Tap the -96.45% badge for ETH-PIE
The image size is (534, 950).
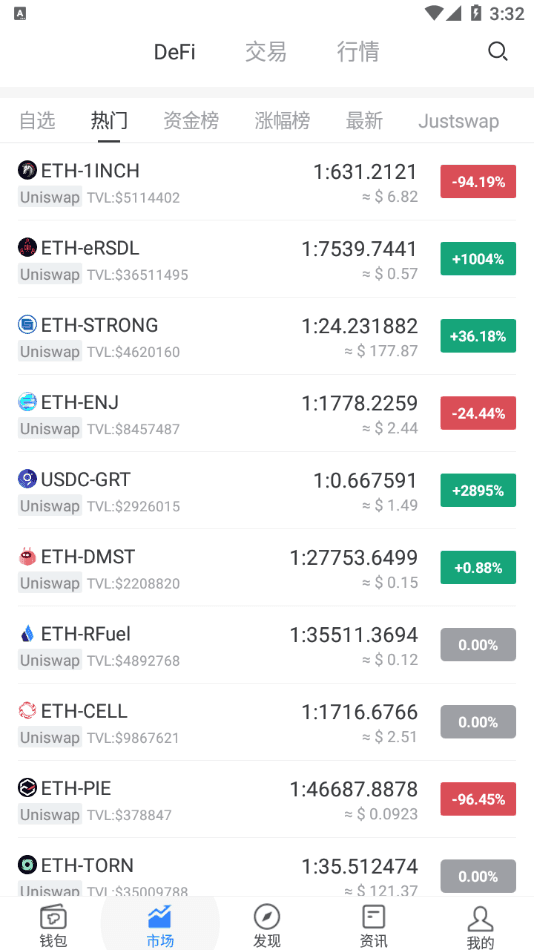(x=478, y=799)
